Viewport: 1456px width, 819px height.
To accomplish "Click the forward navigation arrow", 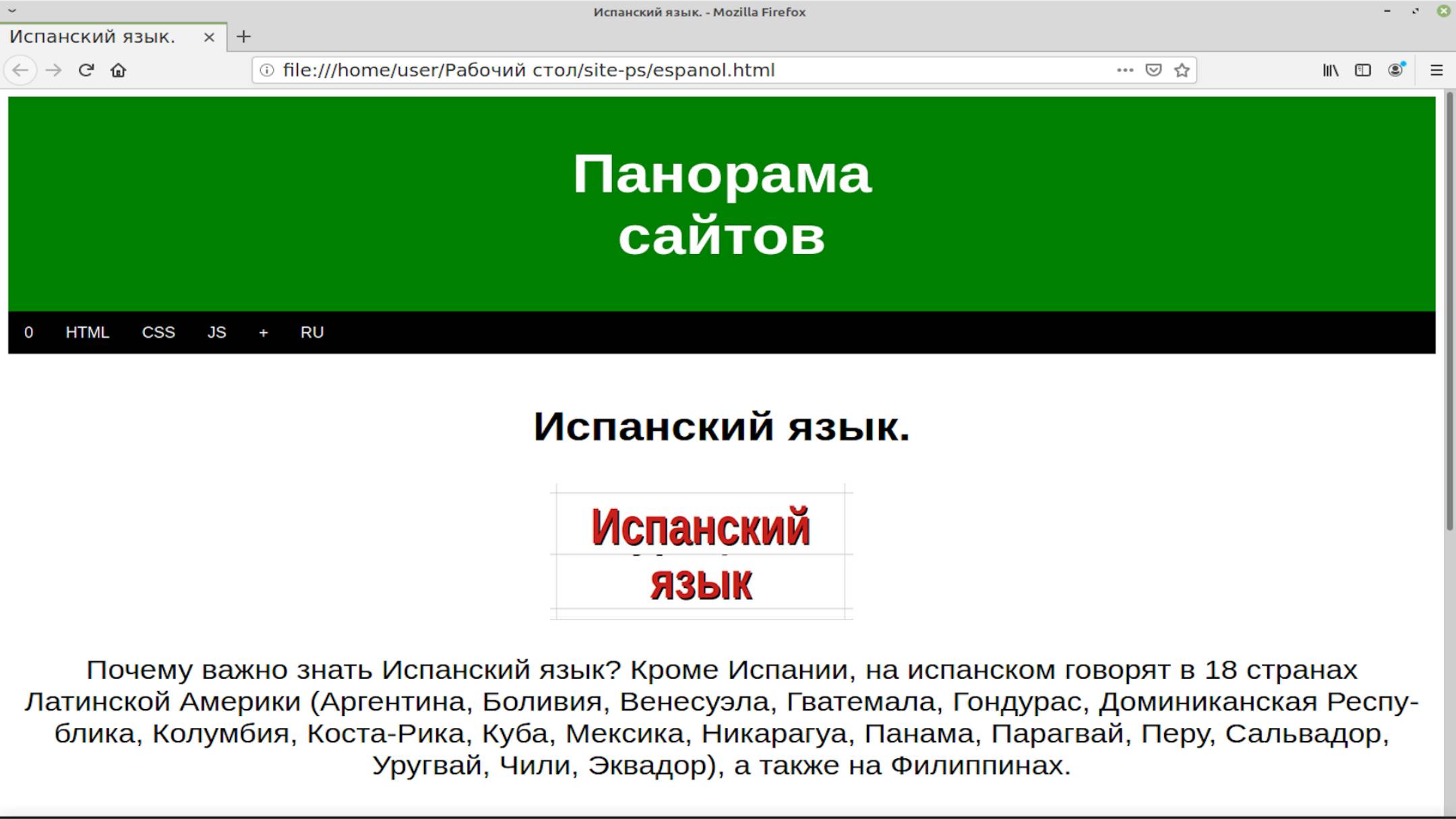I will click(x=53, y=69).
